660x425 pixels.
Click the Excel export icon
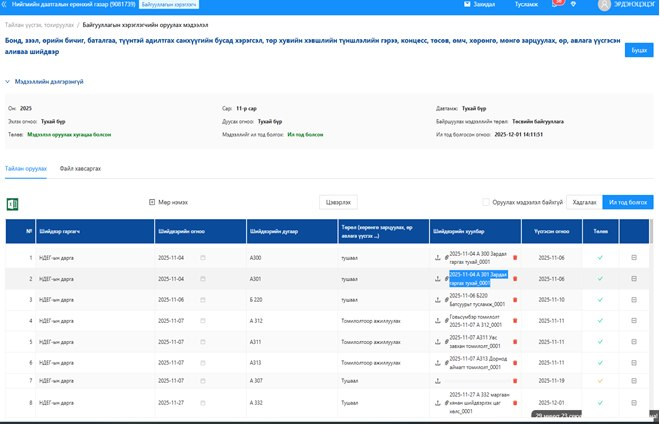[x=14, y=204]
